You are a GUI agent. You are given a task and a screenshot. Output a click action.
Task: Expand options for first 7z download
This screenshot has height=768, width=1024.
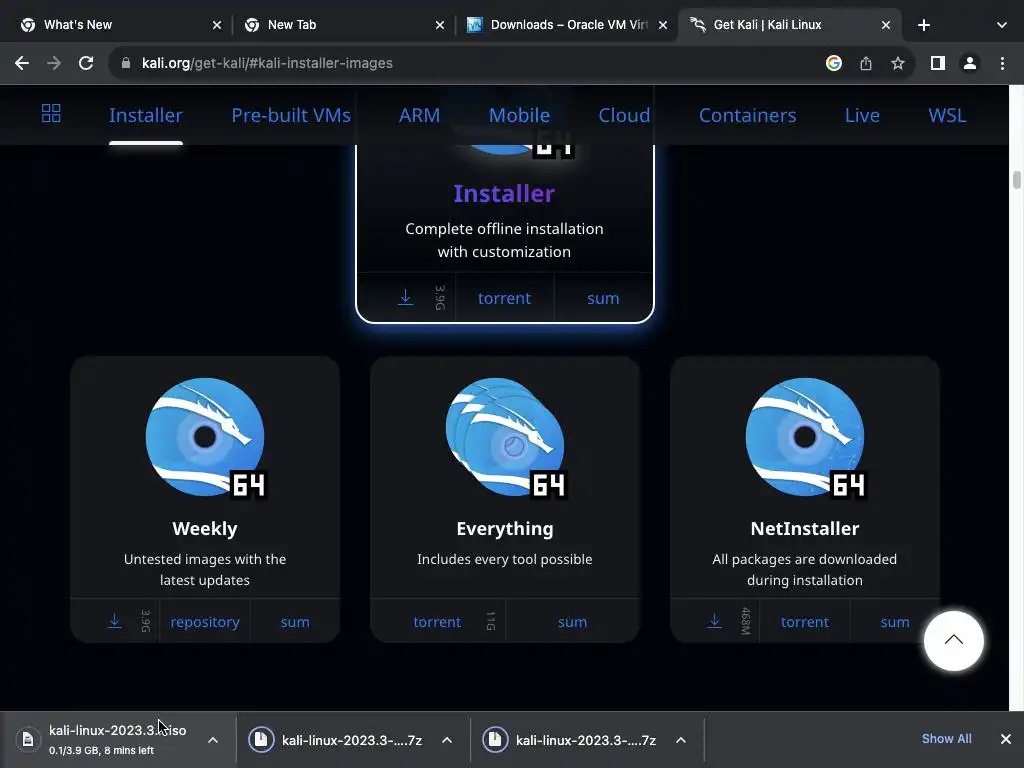click(x=447, y=740)
